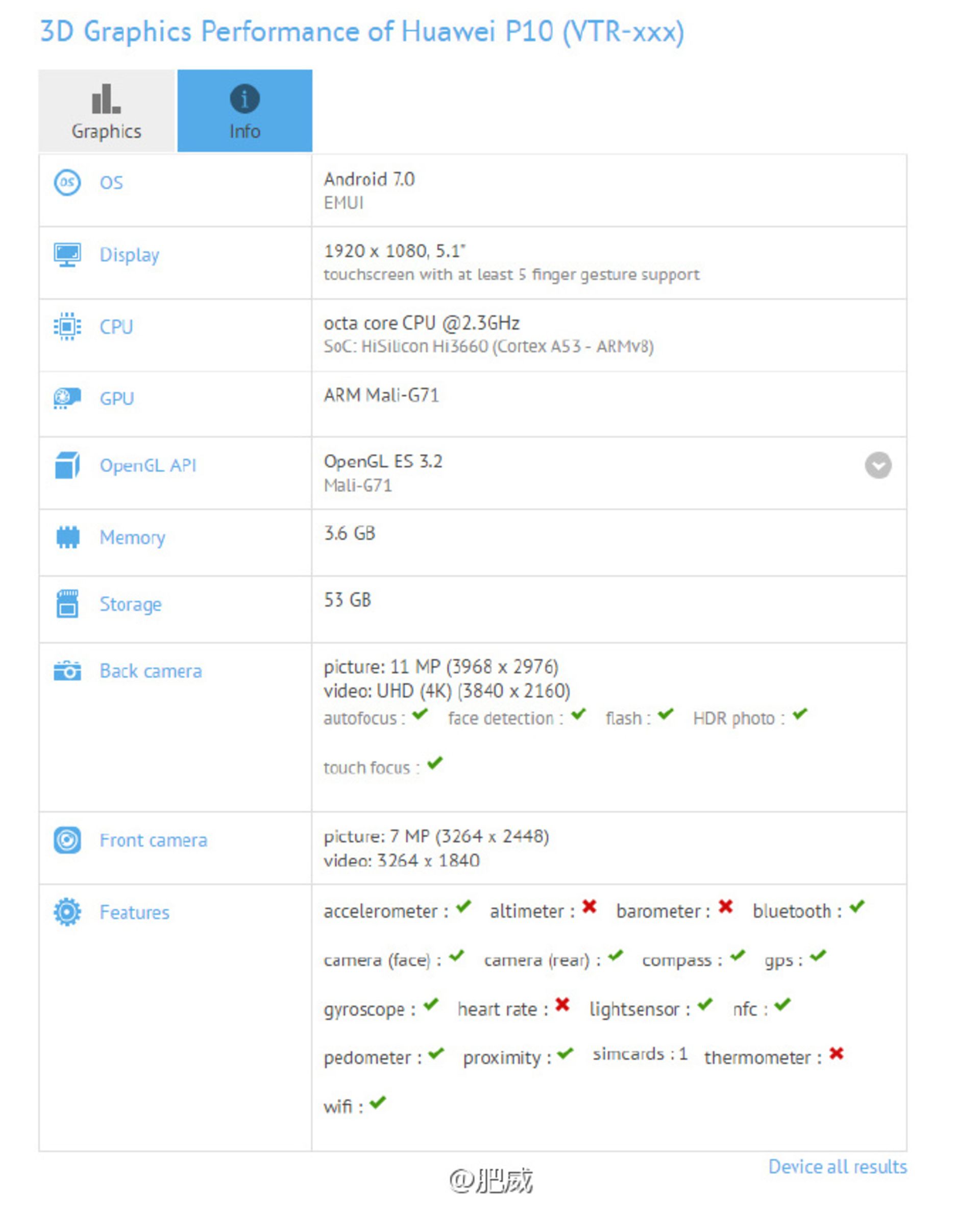Click the CPU chip icon
This screenshot has width=980, height=1206.
(x=67, y=326)
